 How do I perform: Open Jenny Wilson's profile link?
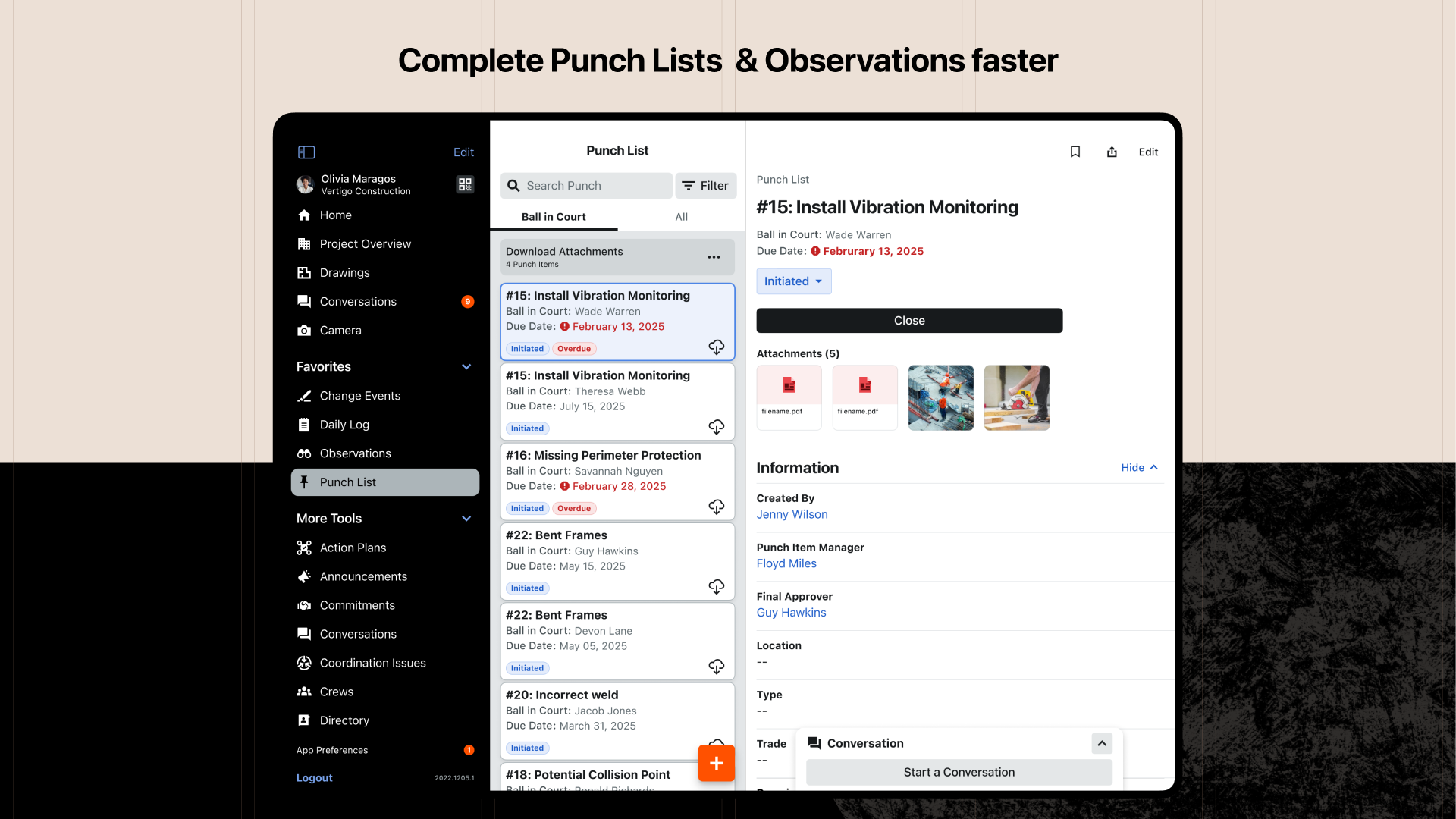[792, 514]
